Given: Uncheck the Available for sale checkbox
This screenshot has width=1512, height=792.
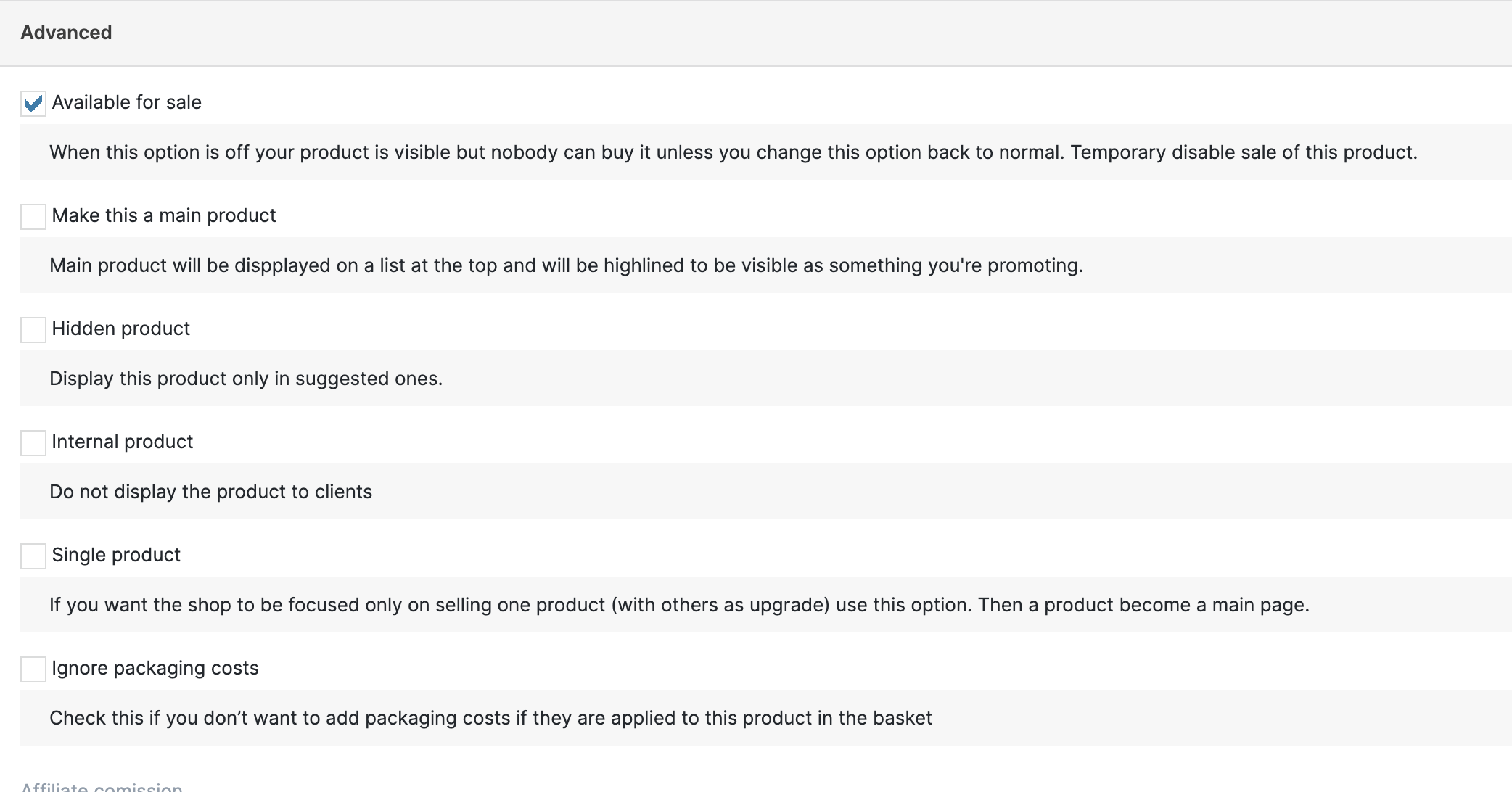Looking at the screenshot, I should coord(33,104).
